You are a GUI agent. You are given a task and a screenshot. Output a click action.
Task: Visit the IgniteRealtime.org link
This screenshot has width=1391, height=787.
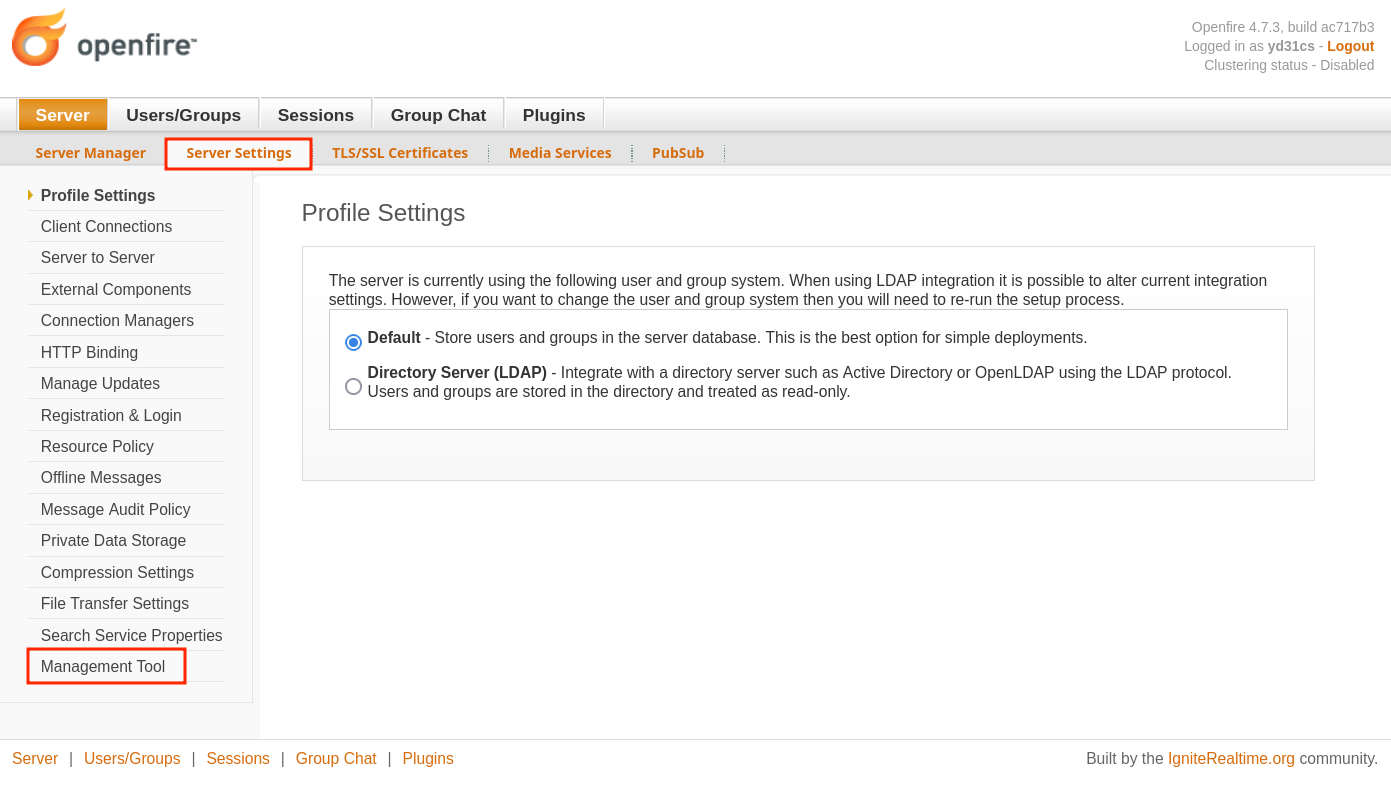click(1231, 759)
